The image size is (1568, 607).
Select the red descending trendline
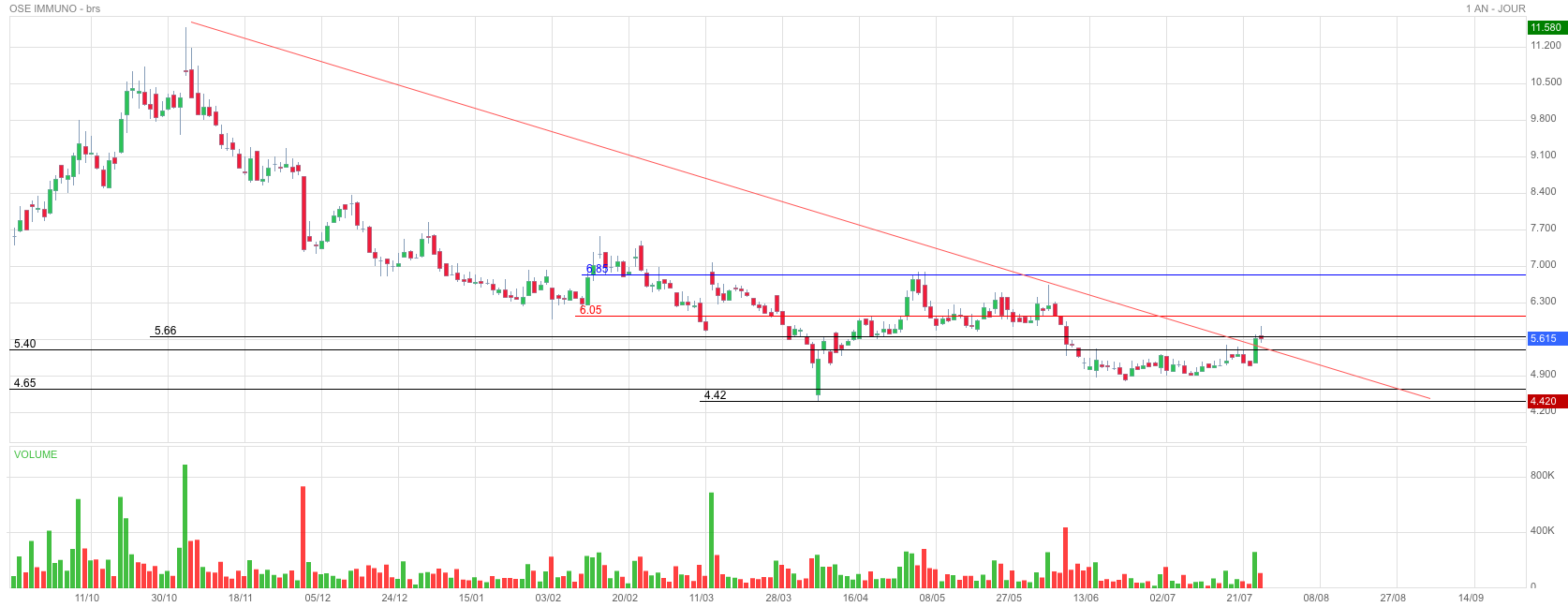[810, 210]
